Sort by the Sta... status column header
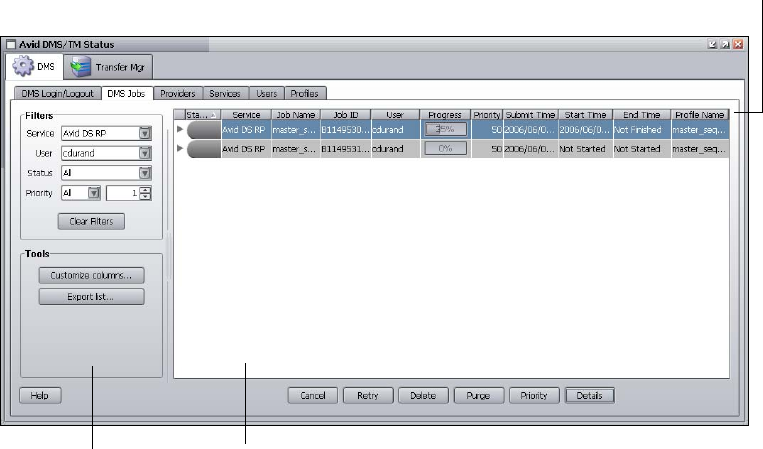The width and height of the screenshot is (763, 449). pyautogui.click(x=202, y=115)
